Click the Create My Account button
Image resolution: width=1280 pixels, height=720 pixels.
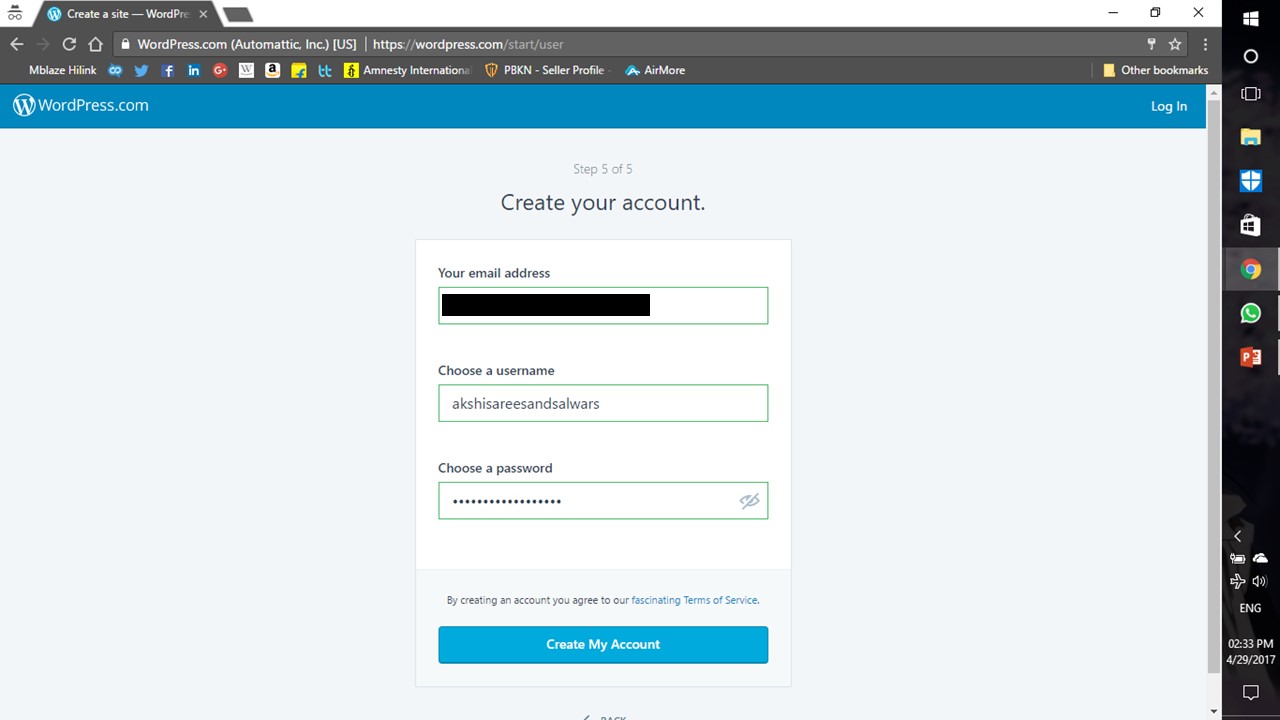pos(603,645)
